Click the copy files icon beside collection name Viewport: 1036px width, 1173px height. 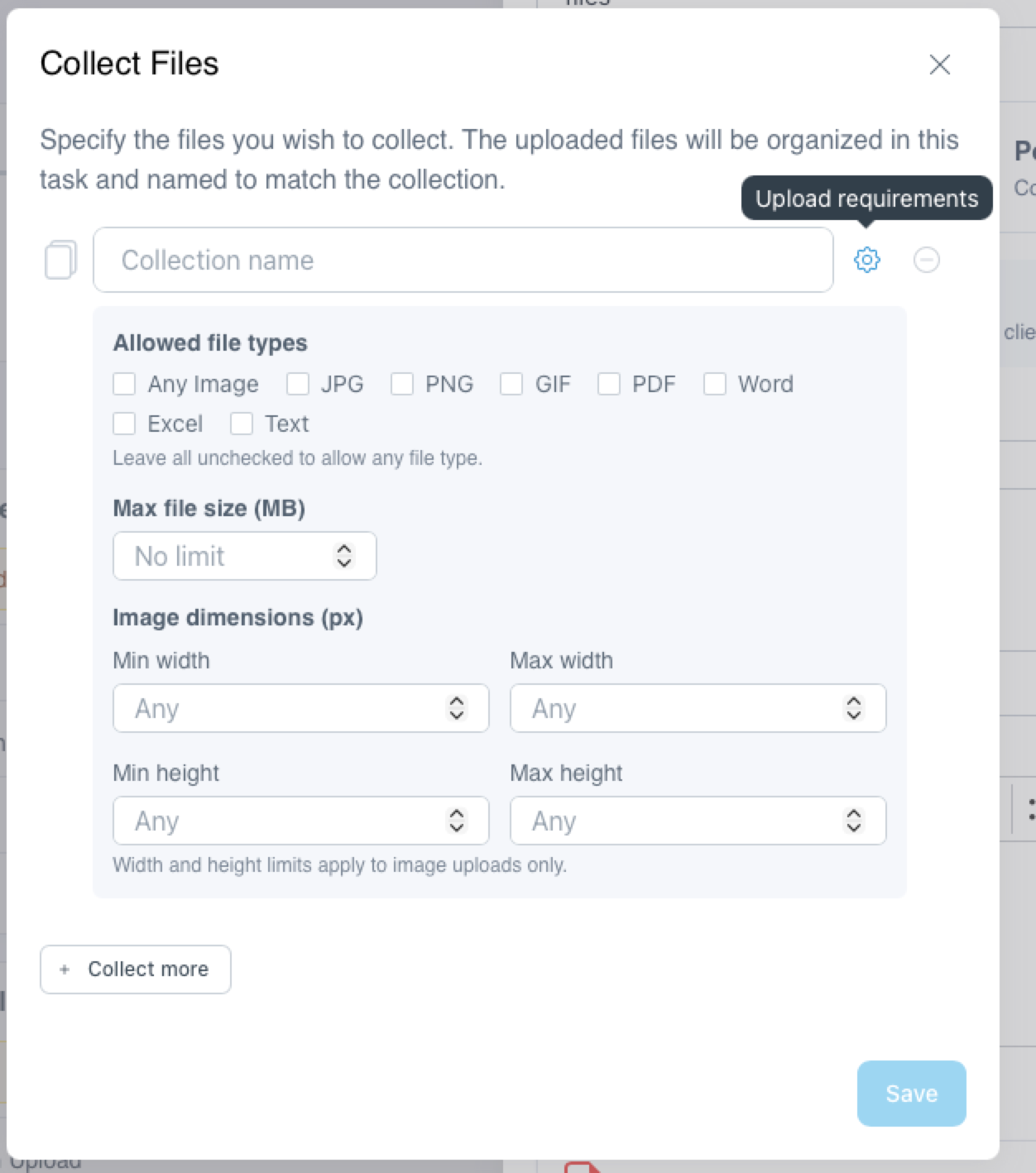(60, 260)
